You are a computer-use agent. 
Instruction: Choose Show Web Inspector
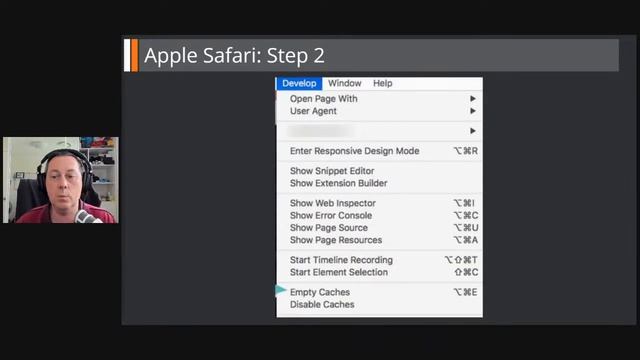[379, 203]
